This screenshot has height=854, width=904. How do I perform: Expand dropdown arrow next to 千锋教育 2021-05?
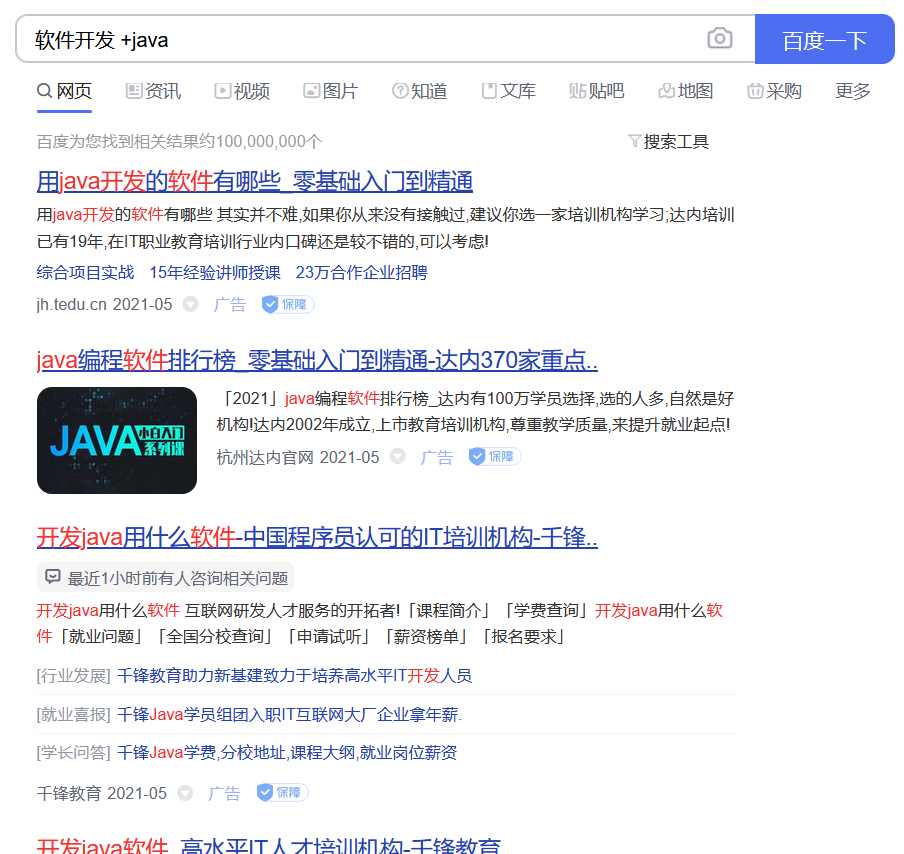[x=185, y=793]
